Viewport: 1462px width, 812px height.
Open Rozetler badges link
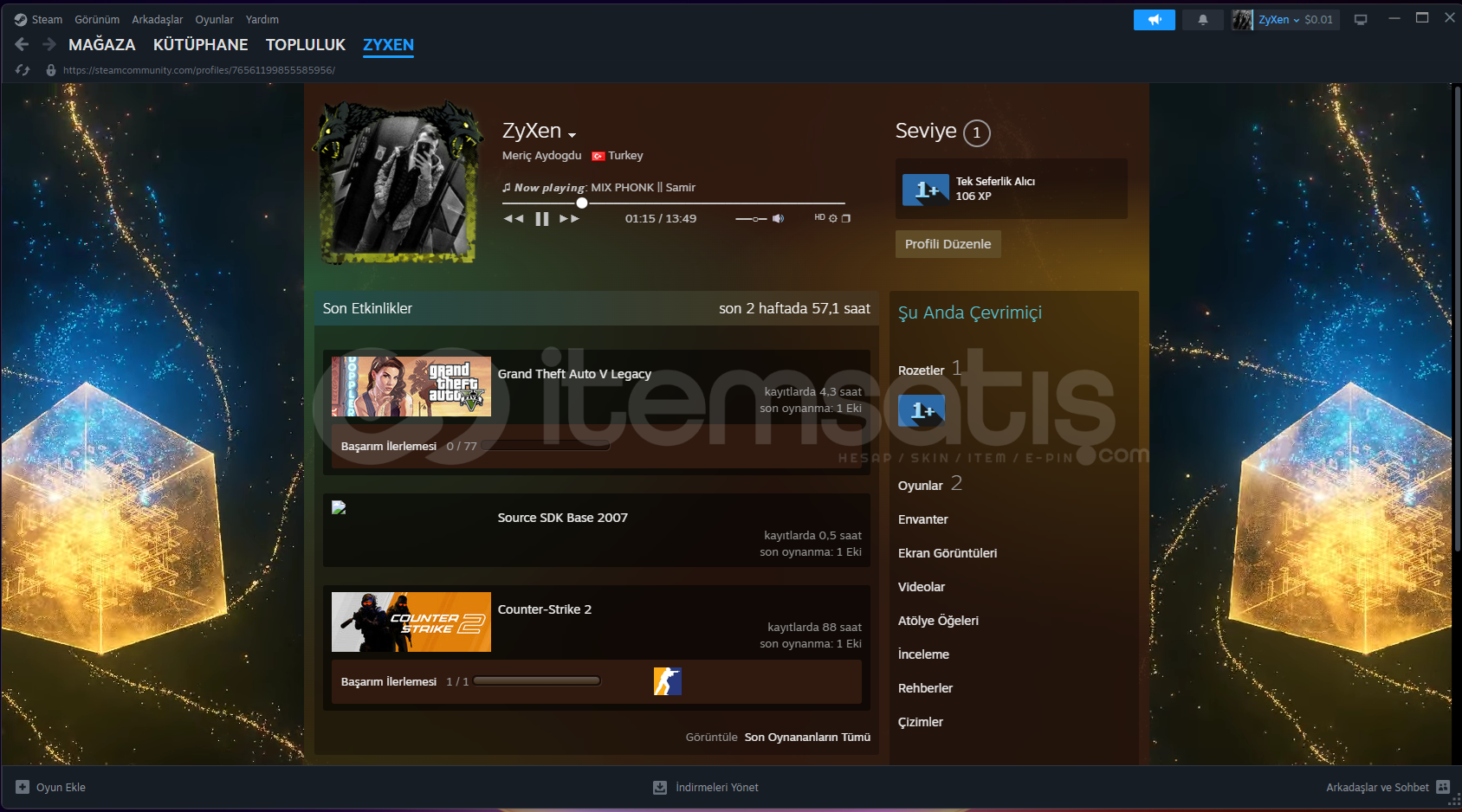click(x=922, y=371)
